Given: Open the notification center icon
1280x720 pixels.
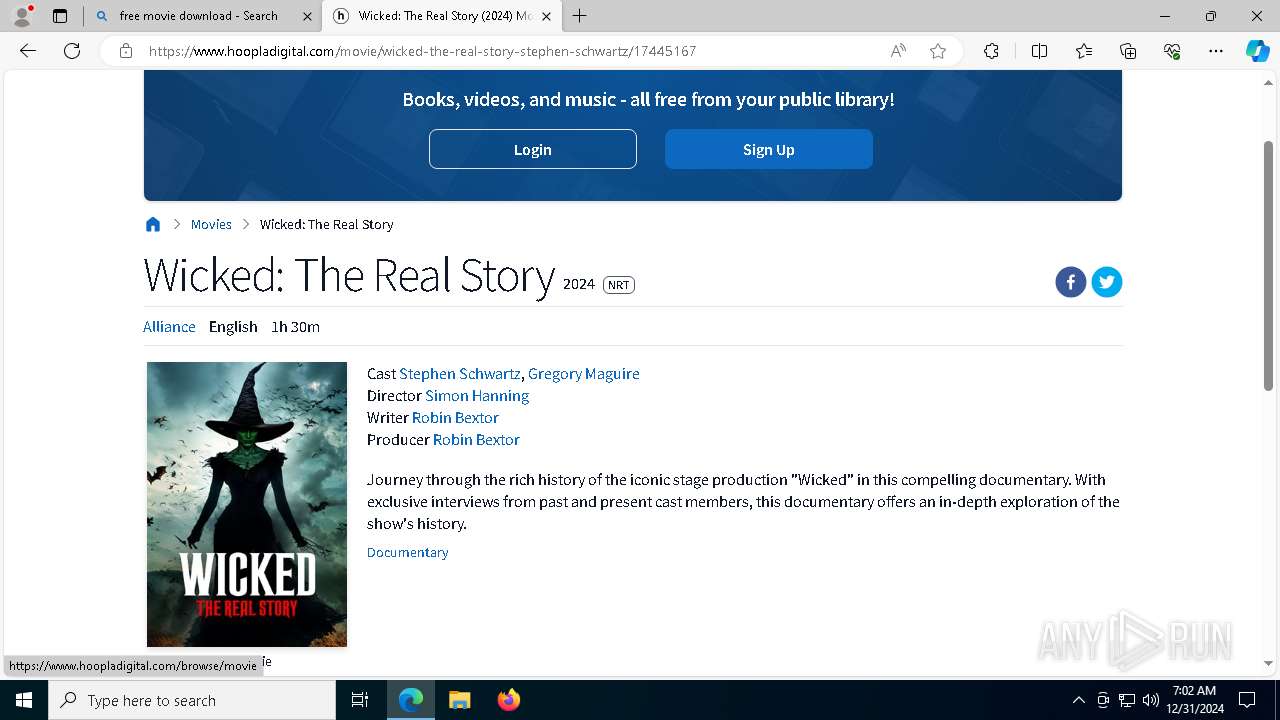Looking at the screenshot, I should click(1247, 700).
